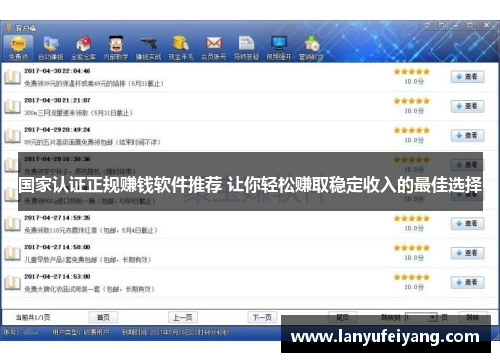The image size is (500, 362).
Task: Open the 现金羊毛 gold coins icon
Action: pyautogui.click(x=181, y=48)
